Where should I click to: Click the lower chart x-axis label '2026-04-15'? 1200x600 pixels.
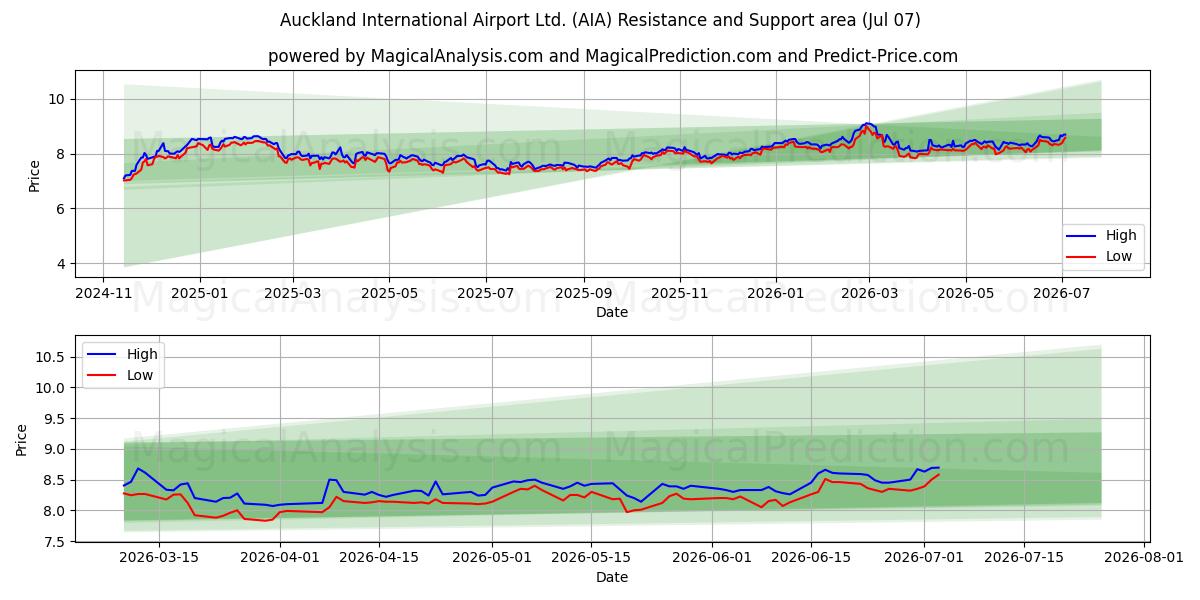(379, 558)
